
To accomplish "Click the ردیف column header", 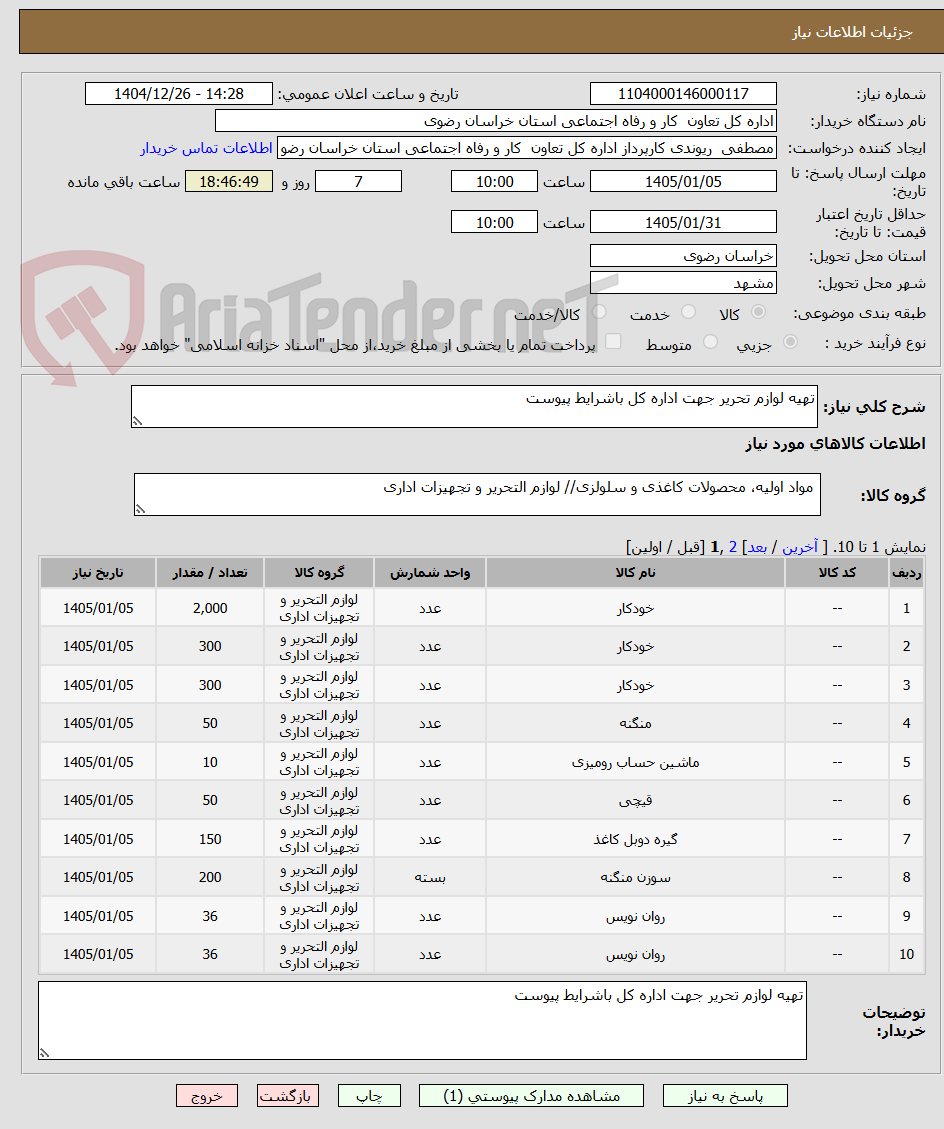I will point(907,572).
